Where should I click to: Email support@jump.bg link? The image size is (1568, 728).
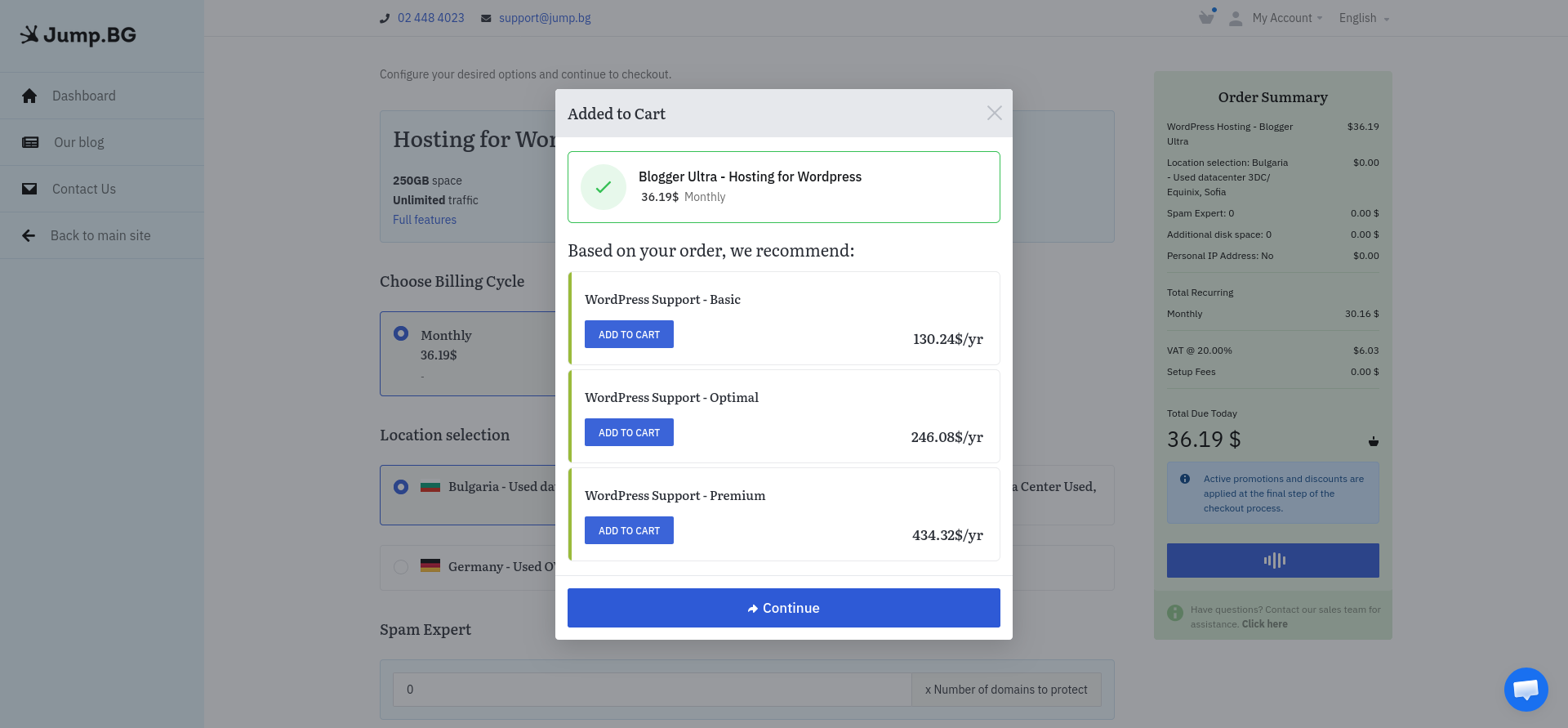[x=545, y=18]
